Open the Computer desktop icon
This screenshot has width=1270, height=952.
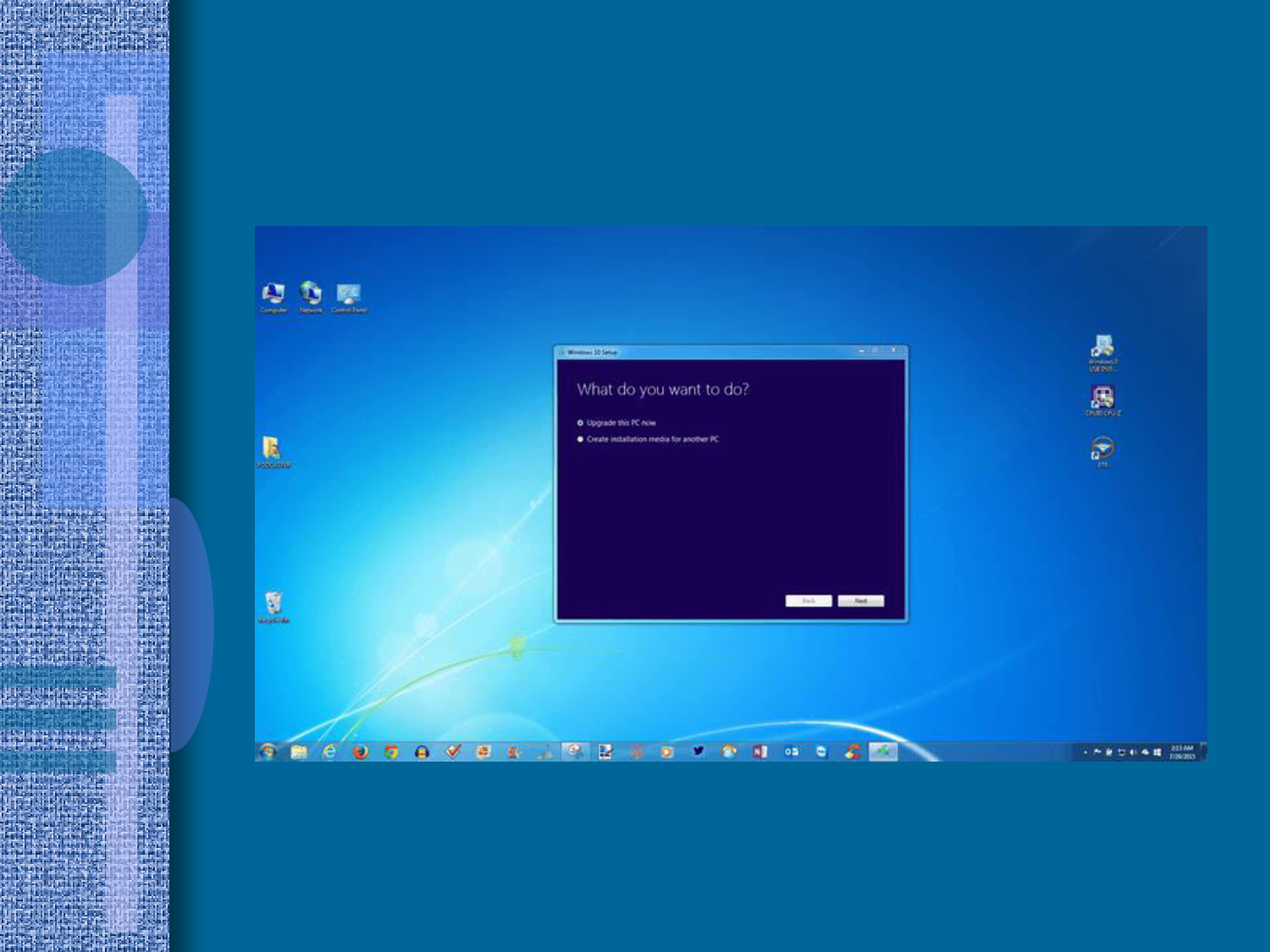pos(273,298)
